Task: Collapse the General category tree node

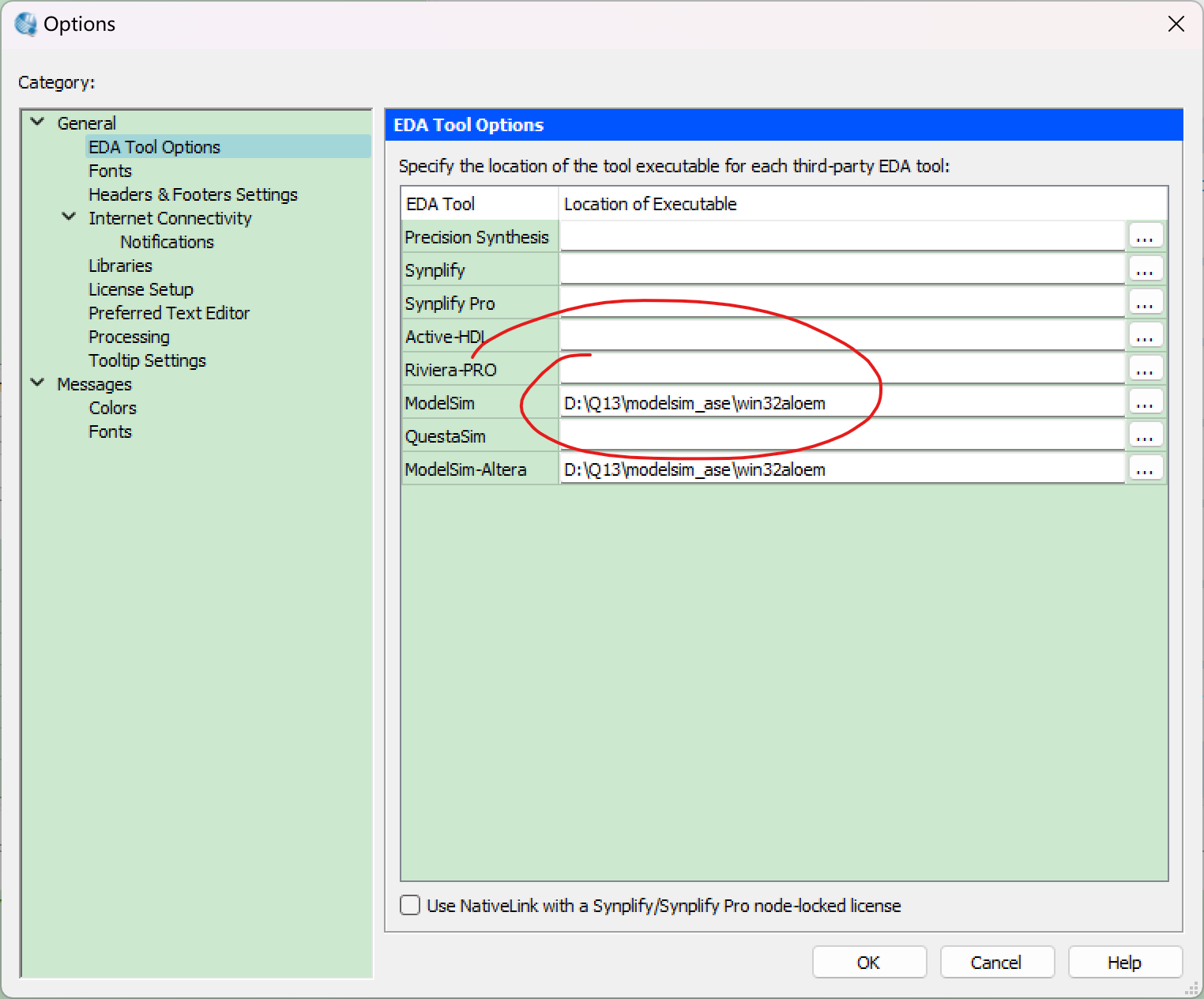Action: [37, 123]
